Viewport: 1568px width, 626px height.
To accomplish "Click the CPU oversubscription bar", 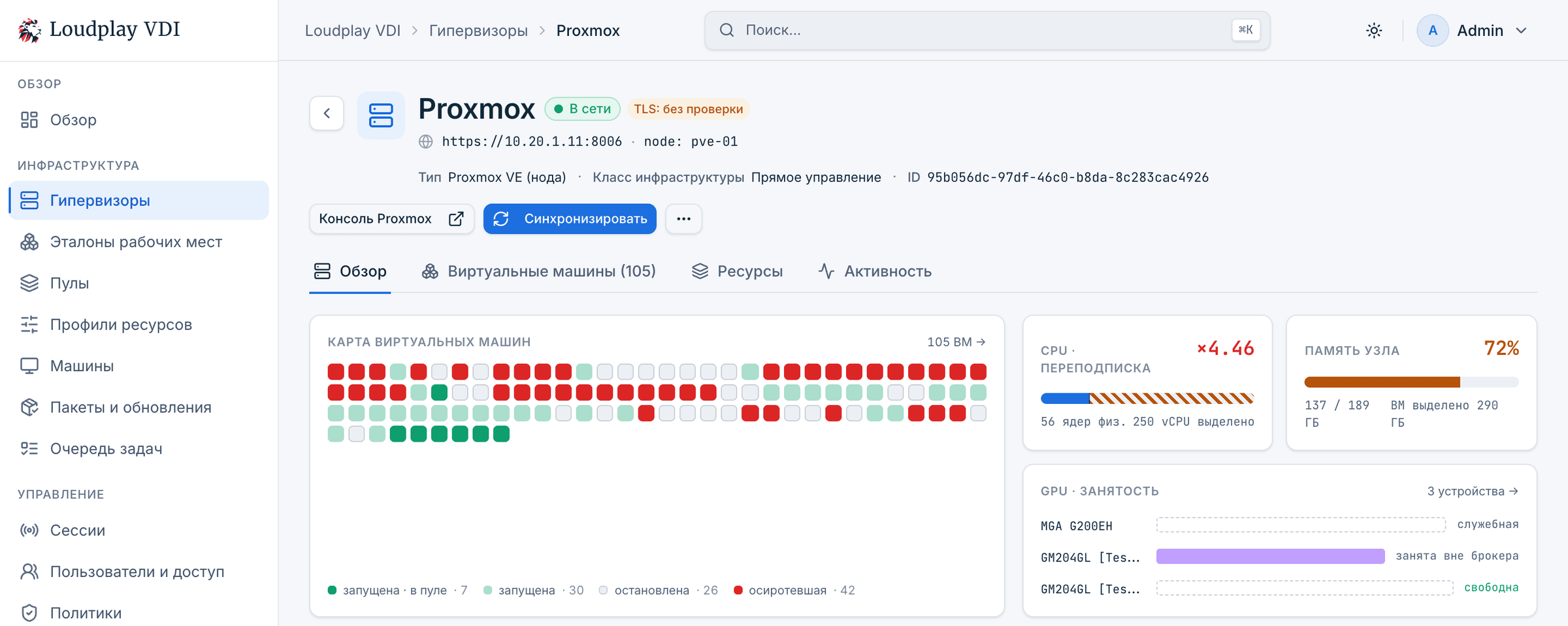I will (1147, 399).
